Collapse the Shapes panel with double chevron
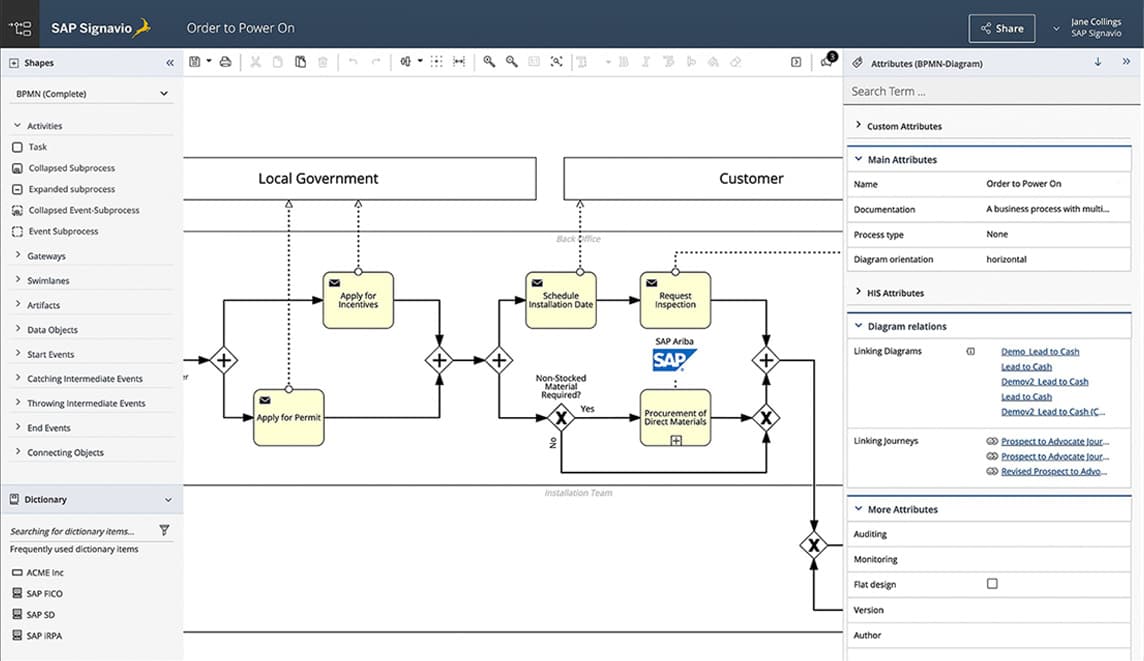The height and width of the screenshot is (661, 1144). [170, 63]
